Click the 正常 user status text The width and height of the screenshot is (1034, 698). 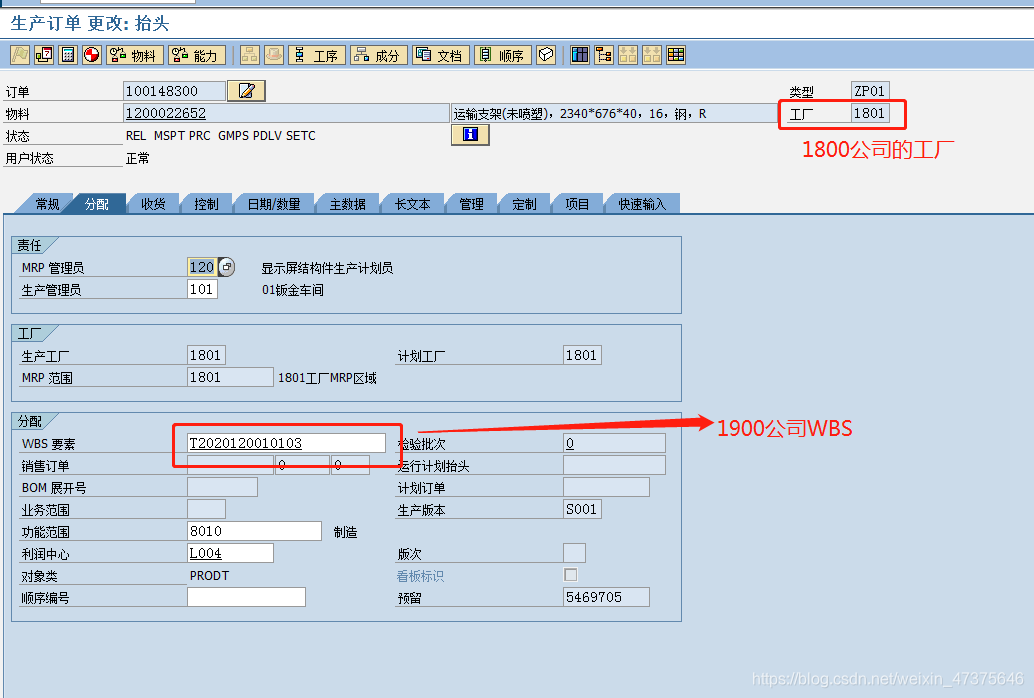[138, 158]
